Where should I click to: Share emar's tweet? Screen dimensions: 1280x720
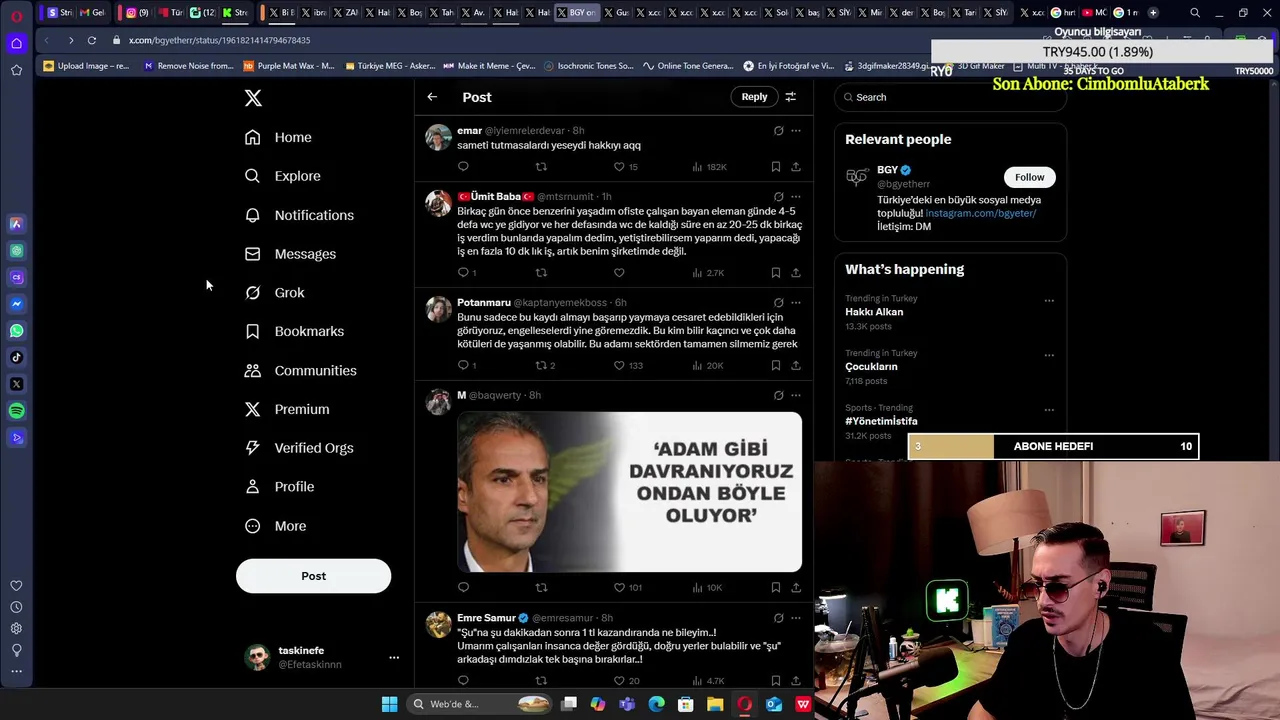(796, 167)
